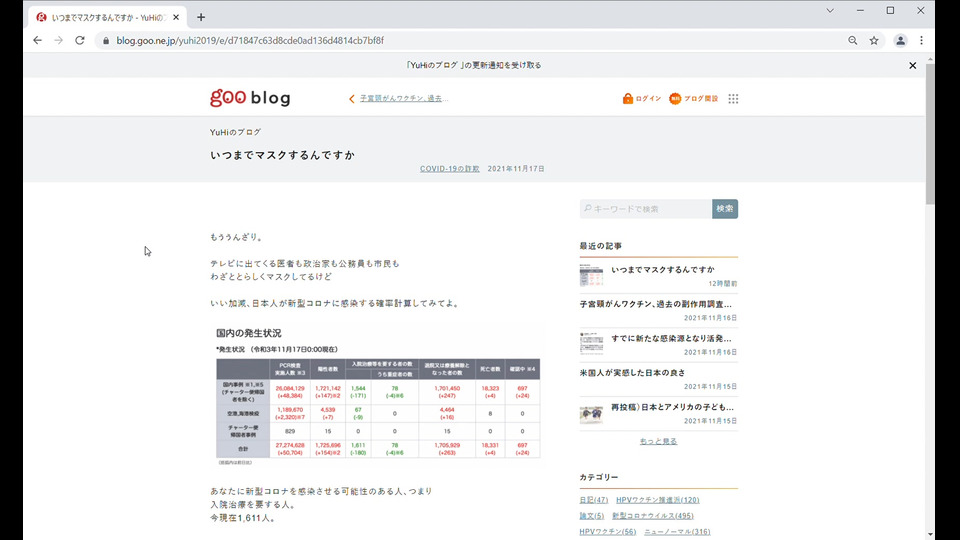Open the 論文(5) category
Image resolution: width=960 pixels, height=540 pixels.
pyautogui.click(x=591, y=516)
